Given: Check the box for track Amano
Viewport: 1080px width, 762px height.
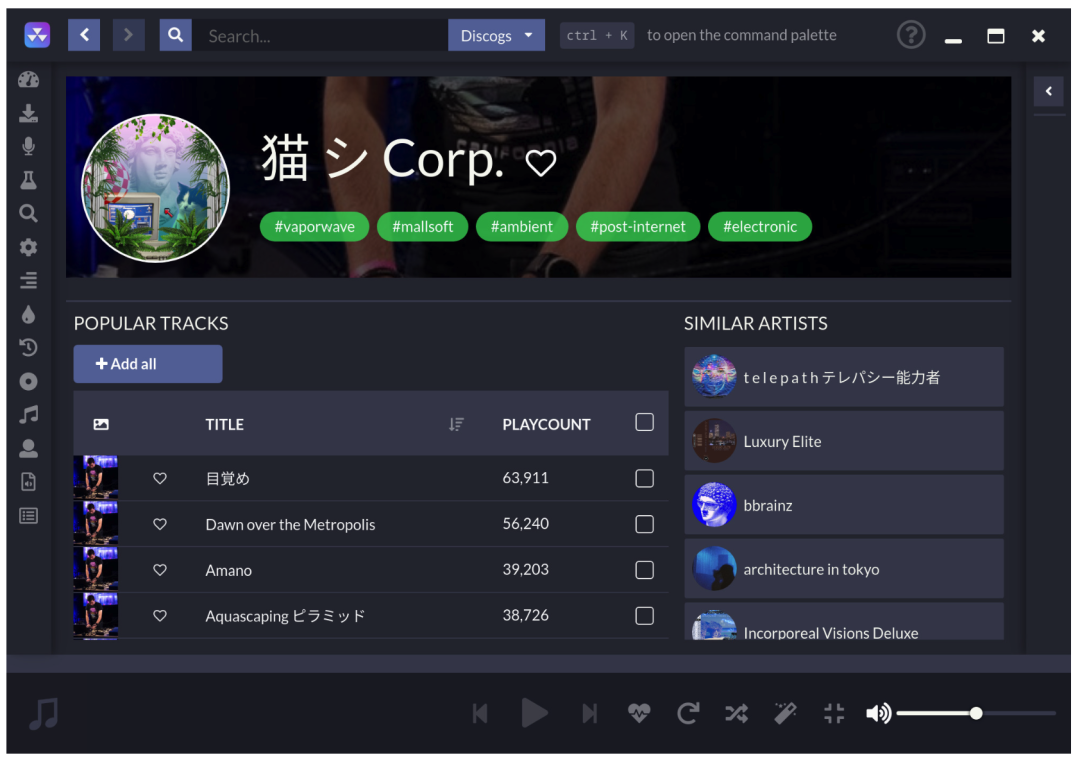Looking at the screenshot, I should tap(644, 570).
